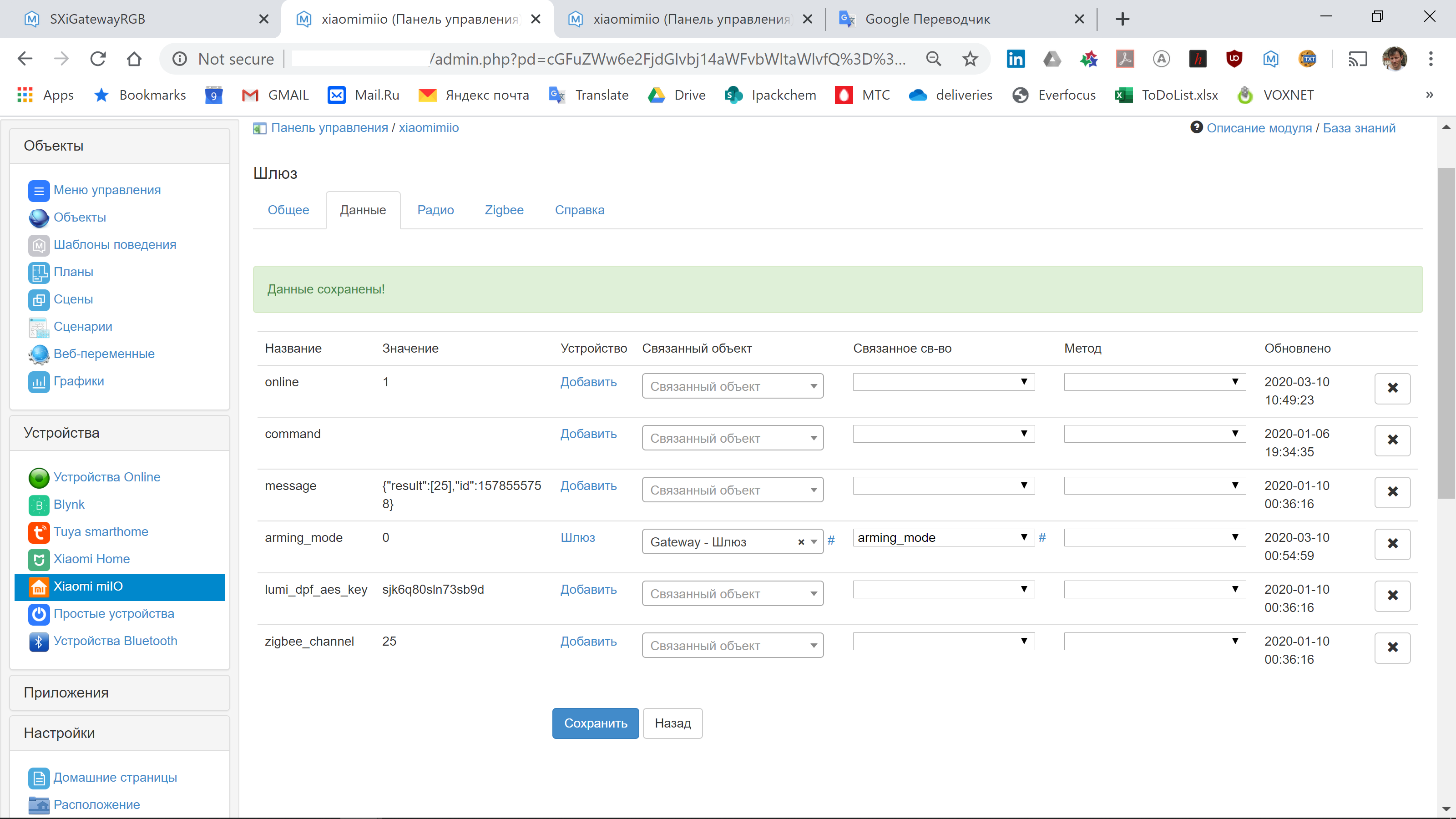Open Графики chart icon
This screenshot has height=819, width=1456.
pos(38,382)
